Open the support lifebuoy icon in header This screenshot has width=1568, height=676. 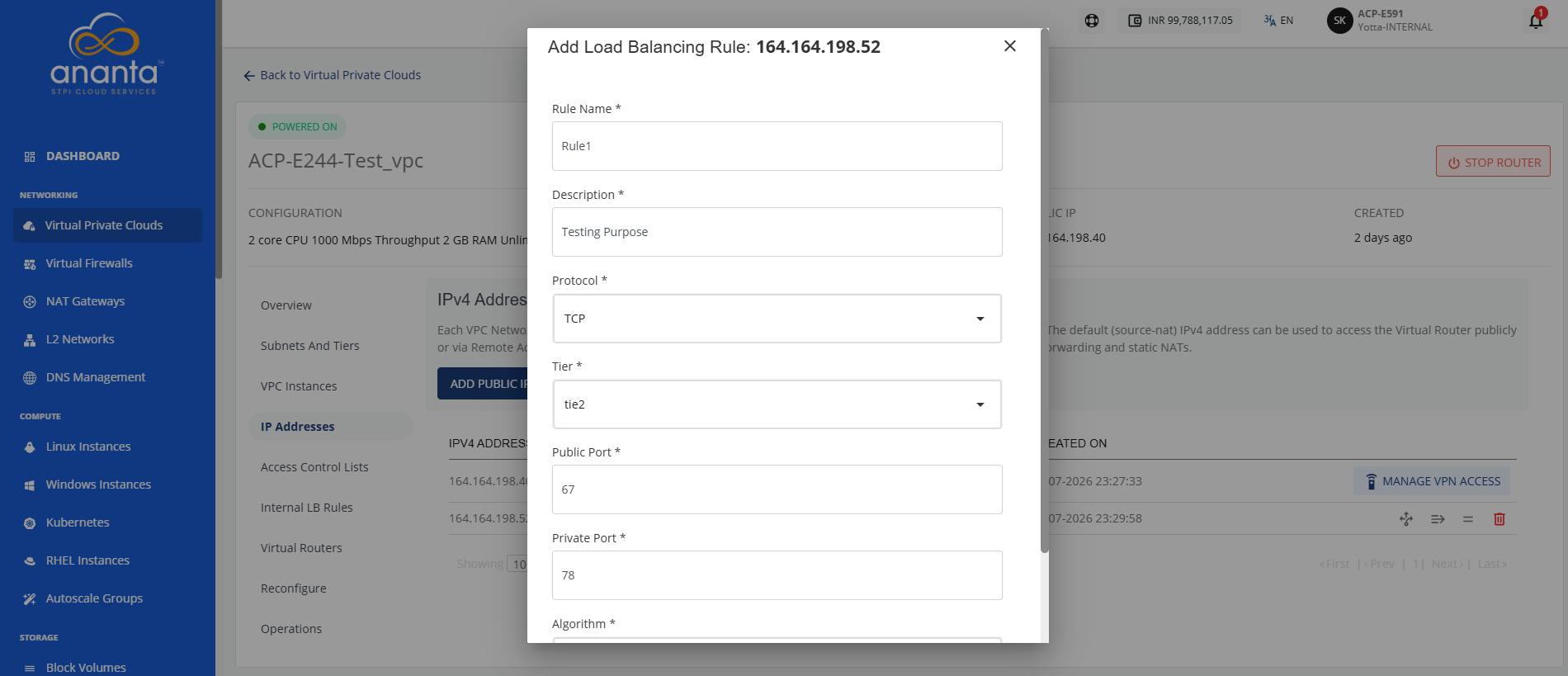pos(1092,21)
